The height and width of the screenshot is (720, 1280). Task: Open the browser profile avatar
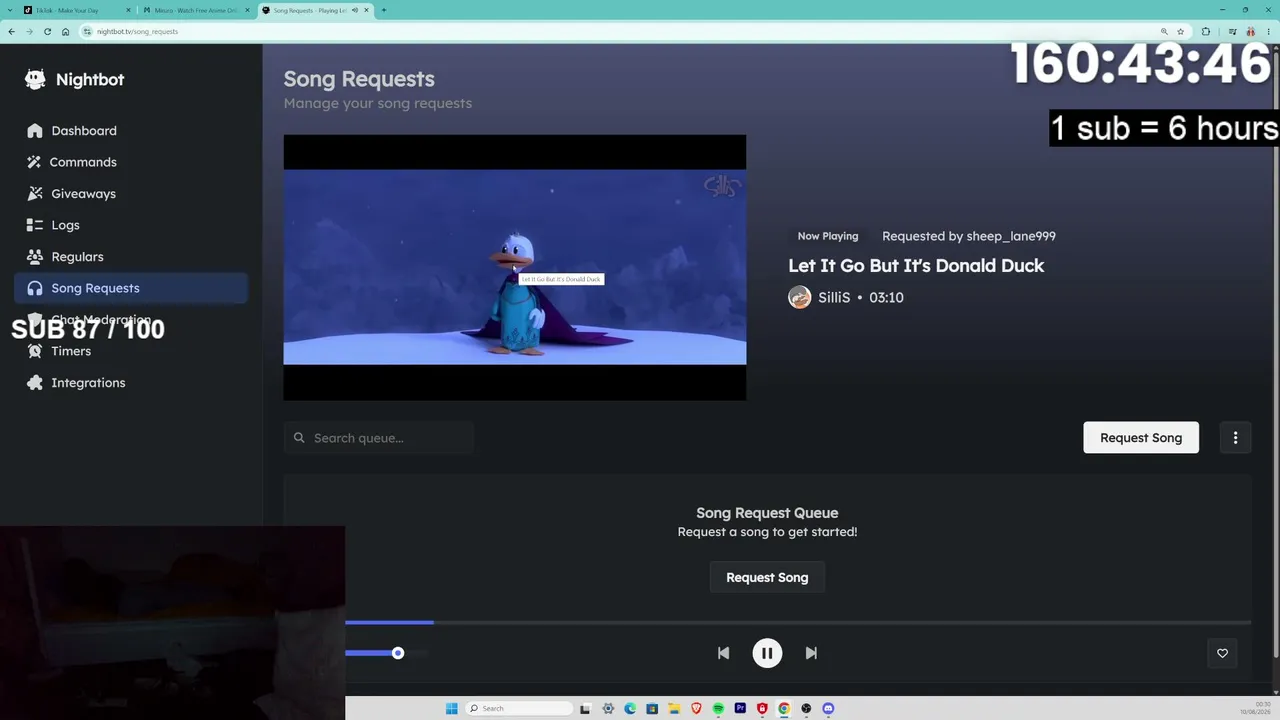1250,31
